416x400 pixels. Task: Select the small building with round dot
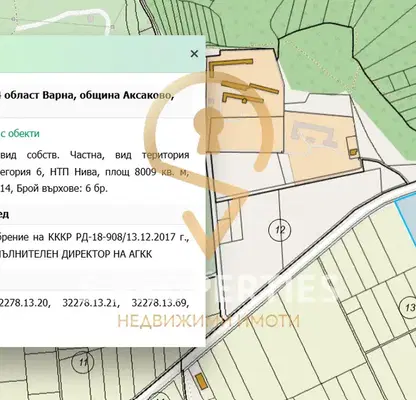[x=235, y=98]
